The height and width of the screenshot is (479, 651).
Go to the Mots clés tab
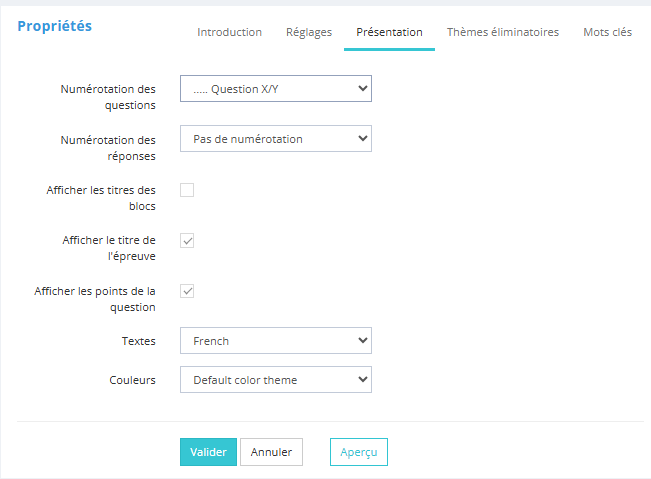607,32
